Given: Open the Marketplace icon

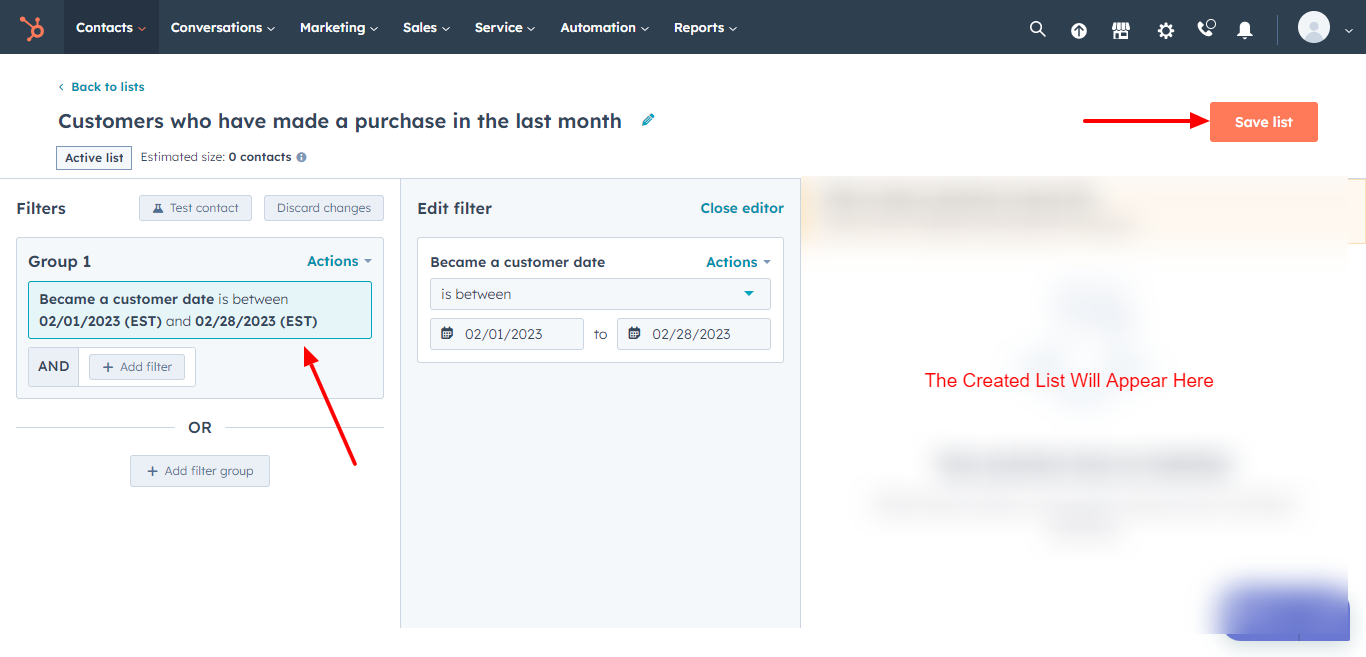Looking at the screenshot, I should (1120, 30).
